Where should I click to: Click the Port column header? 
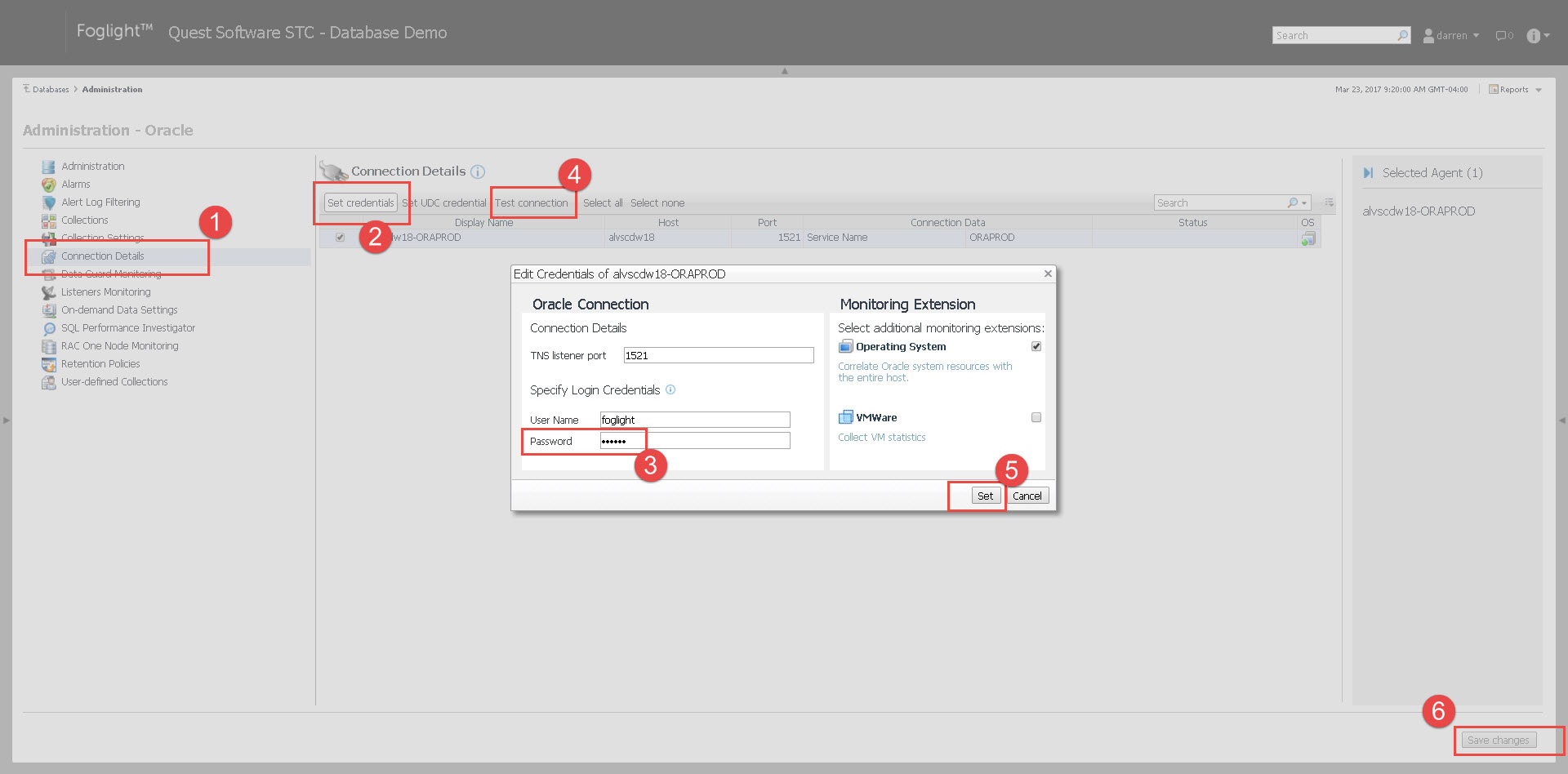(x=767, y=222)
